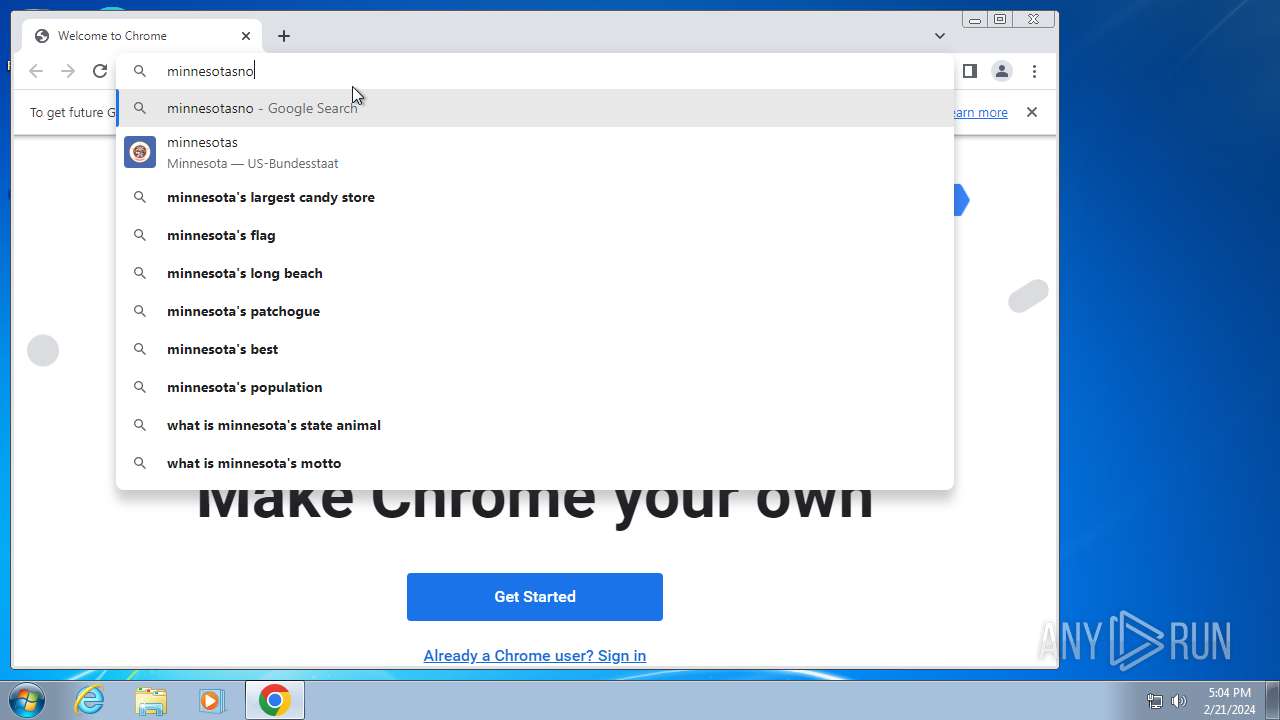Click the back navigation arrow
The image size is (1280, 720).
[36, 71]
